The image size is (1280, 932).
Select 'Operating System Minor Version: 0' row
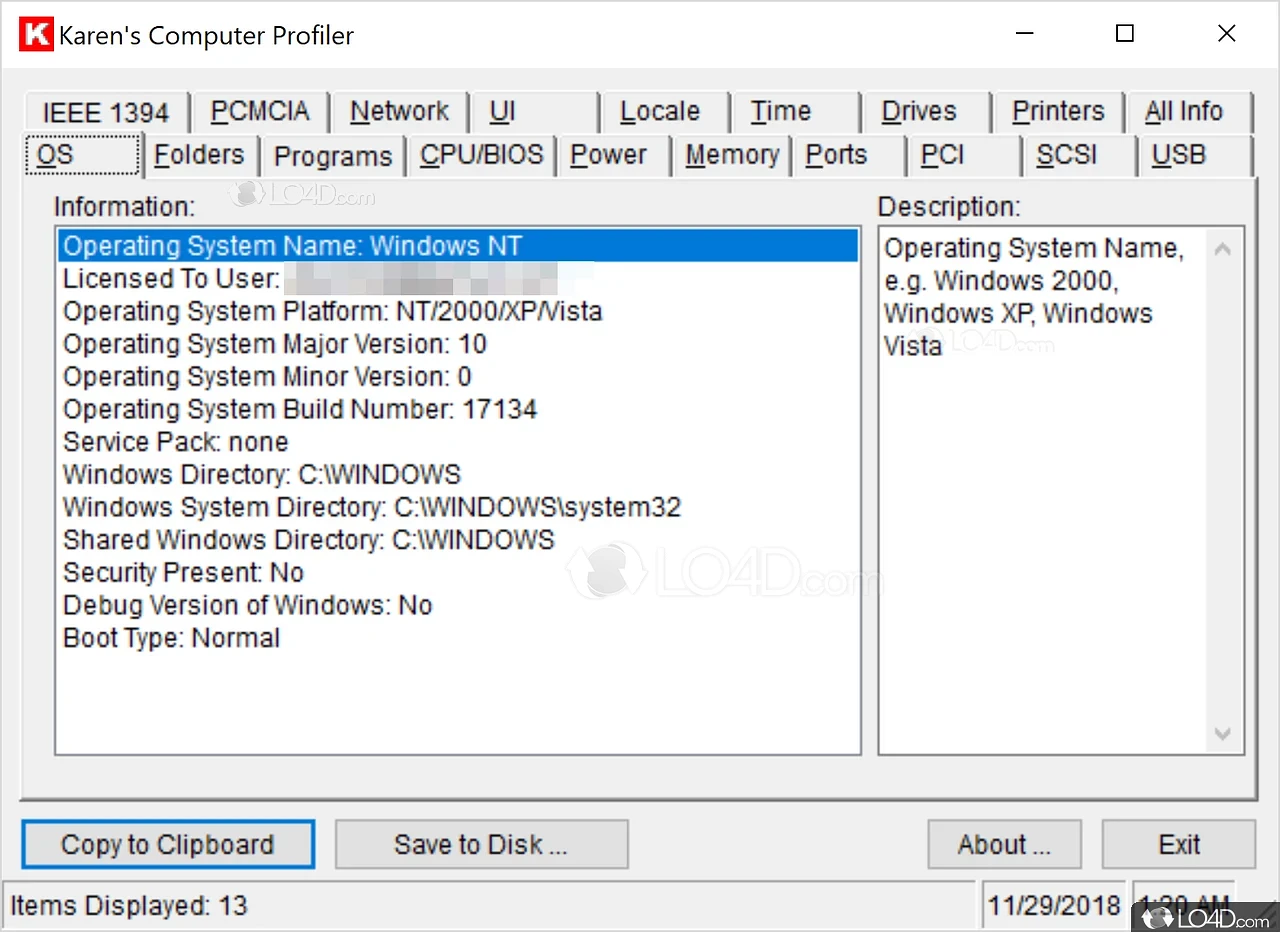(458, 377)
